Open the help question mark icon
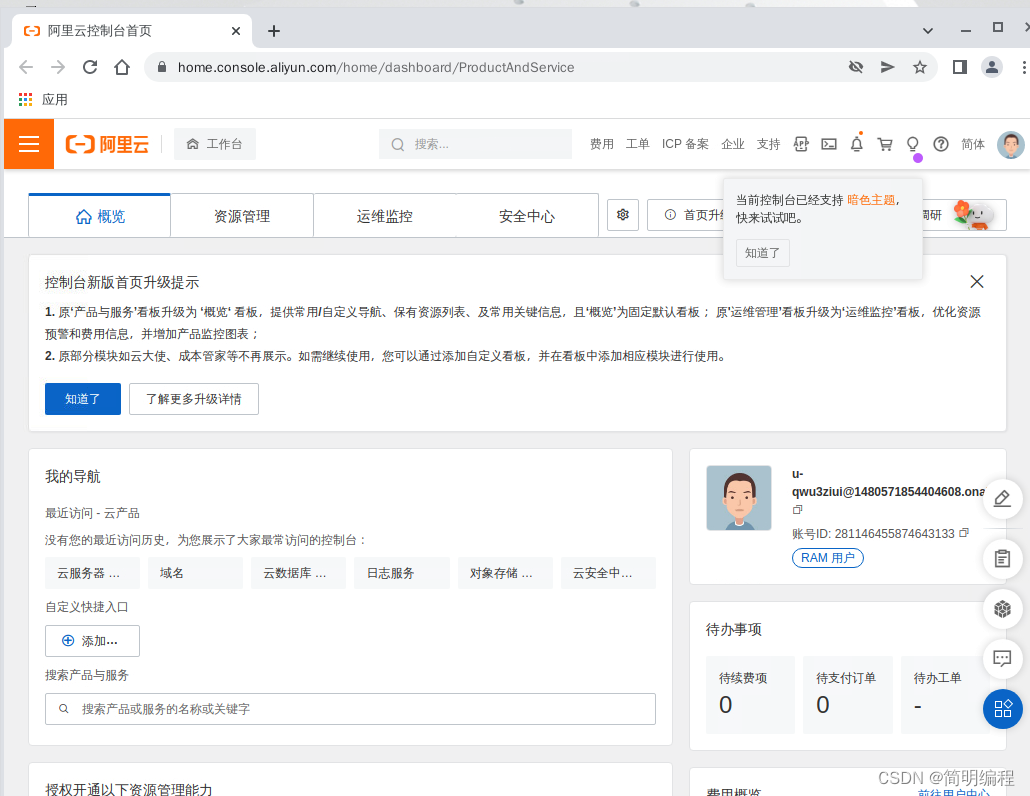 (941, 144)
